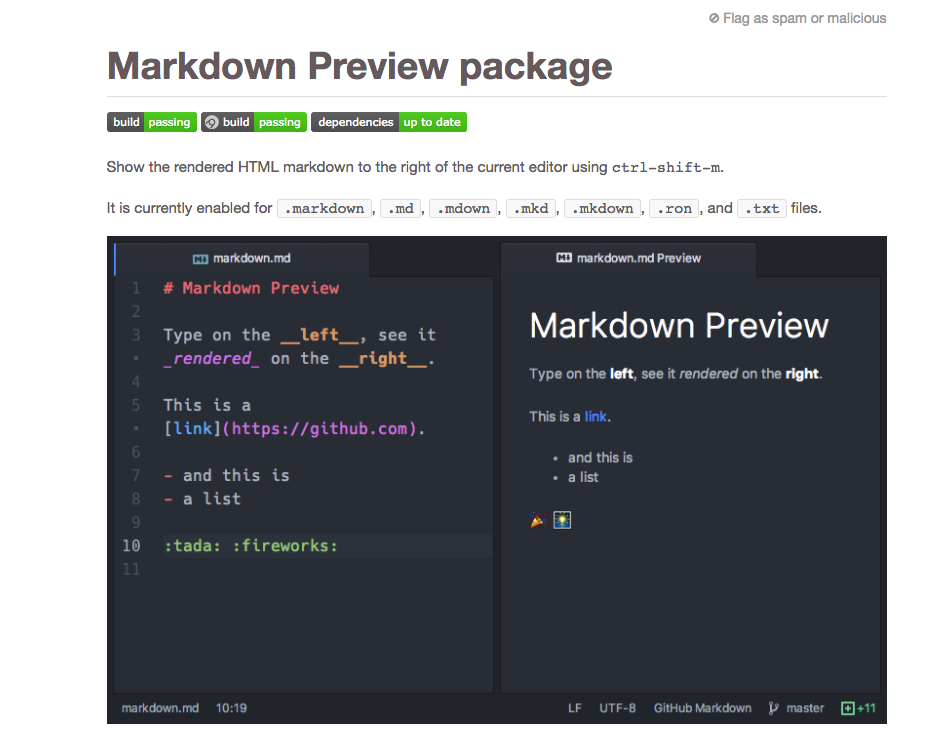Click the CircleCI logo icon in badge
Screen dimensions: 928x741
(211, 123)
